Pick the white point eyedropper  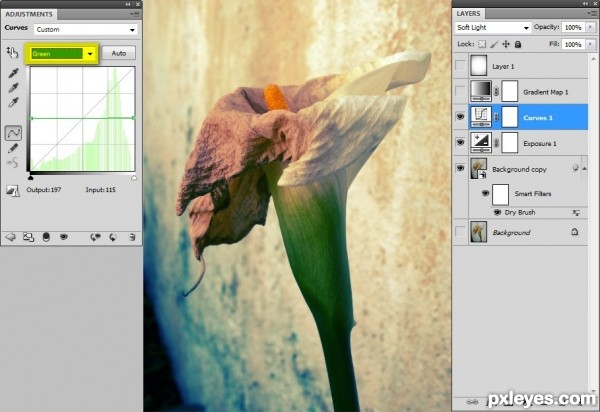pos(13,103)
